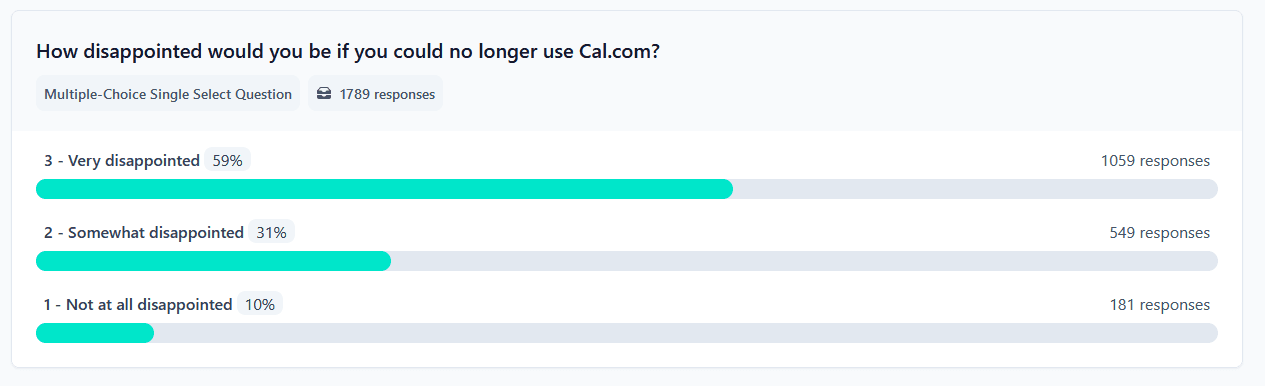1265x386 pixels.
Task: Click the empty part of Very disappointed bar
Action: click(x=976, y=189)
